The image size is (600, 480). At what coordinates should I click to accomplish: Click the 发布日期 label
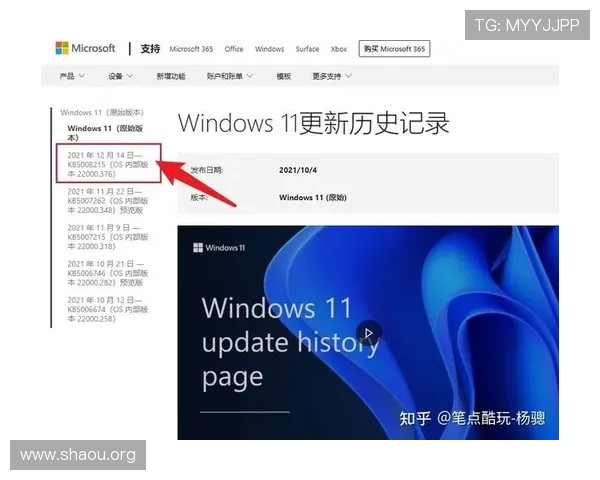(207, 170)
